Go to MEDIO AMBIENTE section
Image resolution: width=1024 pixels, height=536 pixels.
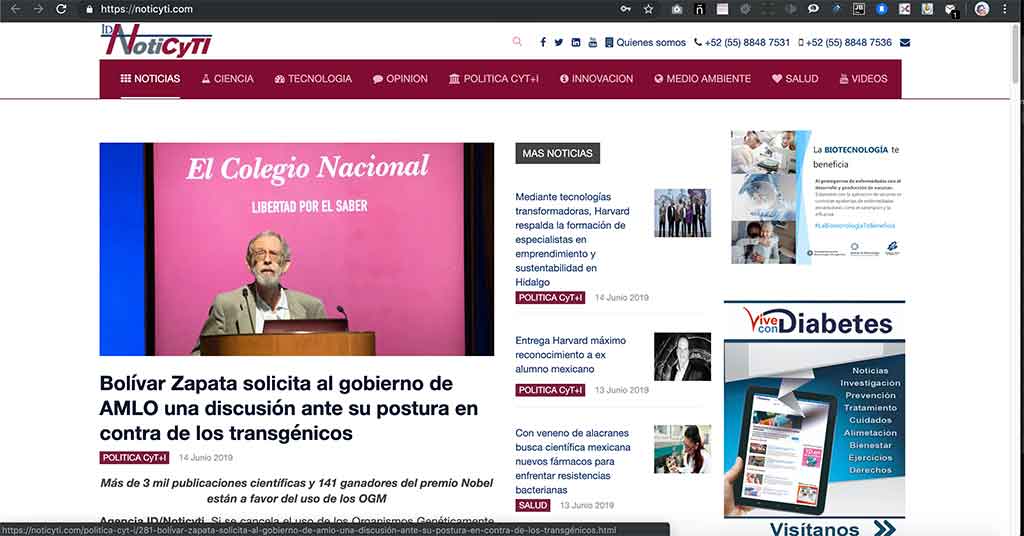coord(702,79)
